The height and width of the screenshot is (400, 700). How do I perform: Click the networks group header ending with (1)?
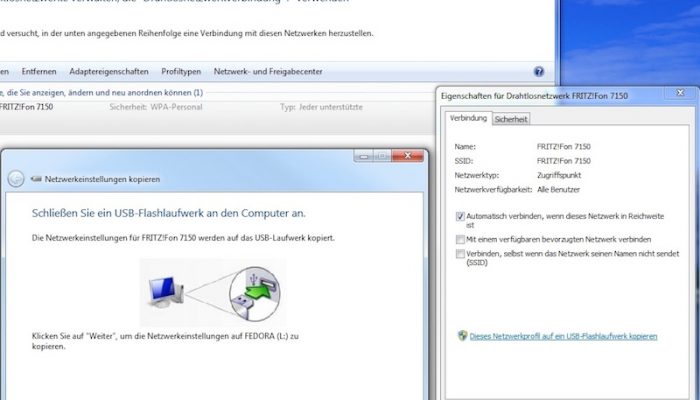(101, 93)
